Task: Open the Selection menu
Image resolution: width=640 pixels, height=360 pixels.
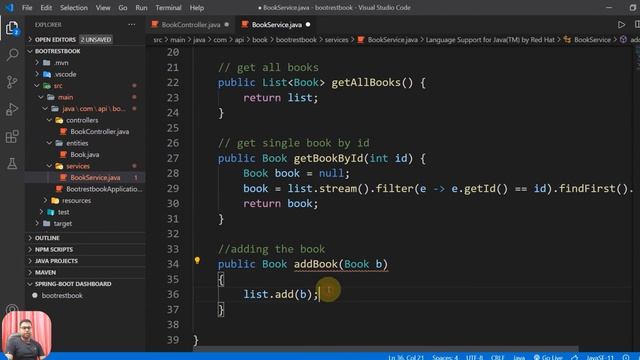Action: pos(74,8)
